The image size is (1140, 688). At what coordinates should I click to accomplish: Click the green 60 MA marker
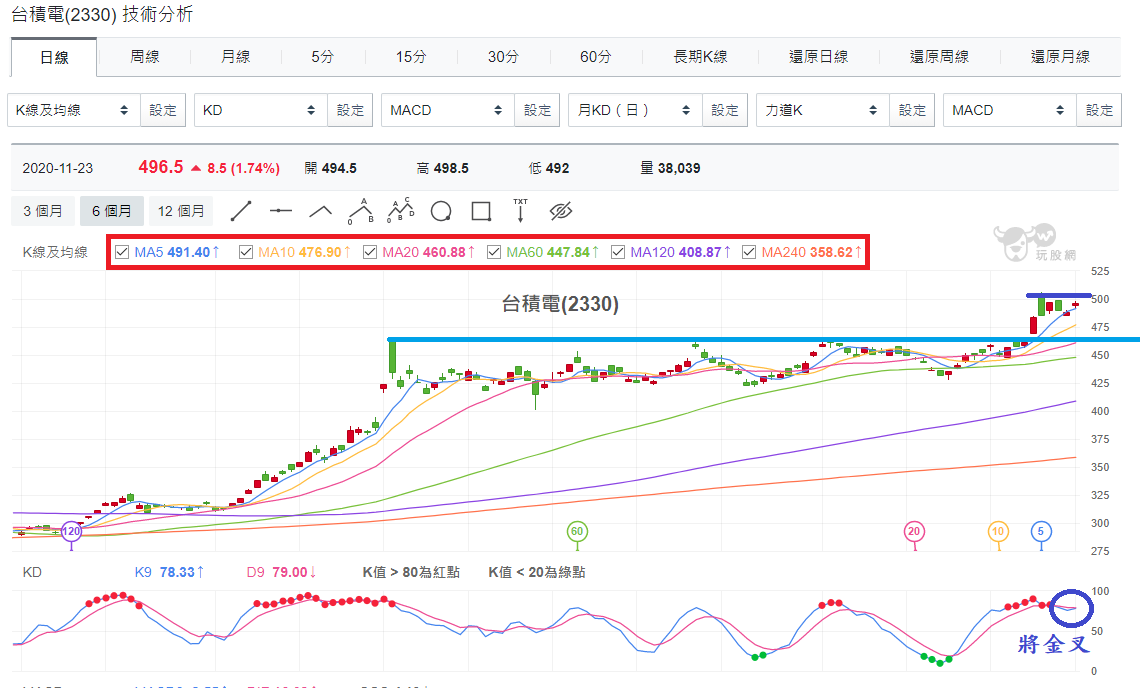click(577, 532)
